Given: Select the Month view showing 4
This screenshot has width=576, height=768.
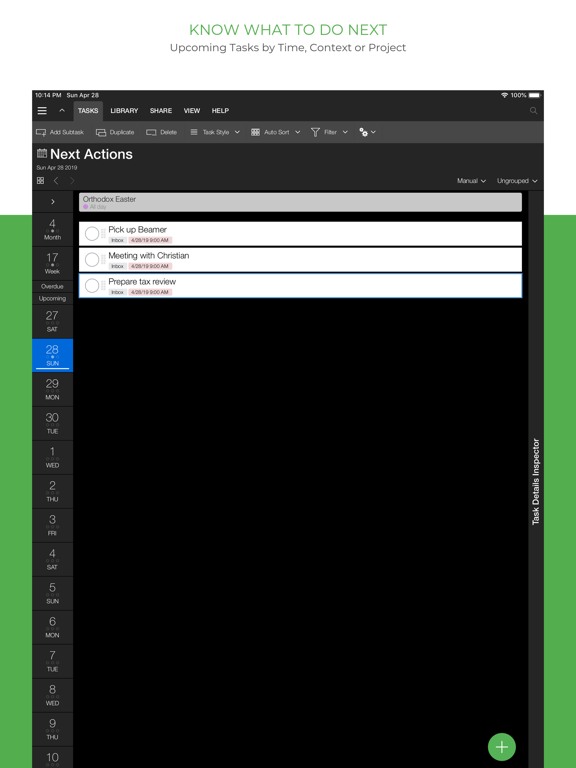Looking at the screenshot, I should point(52,230).
